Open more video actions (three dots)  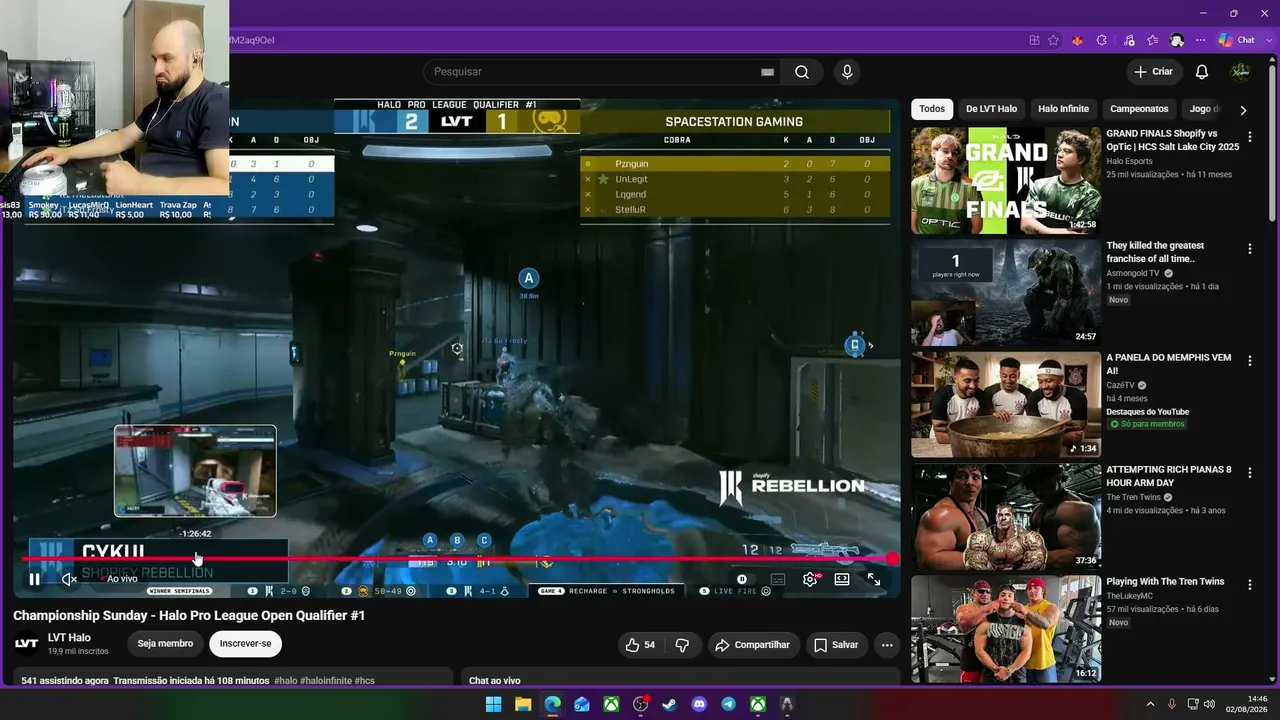click(887, 645)
